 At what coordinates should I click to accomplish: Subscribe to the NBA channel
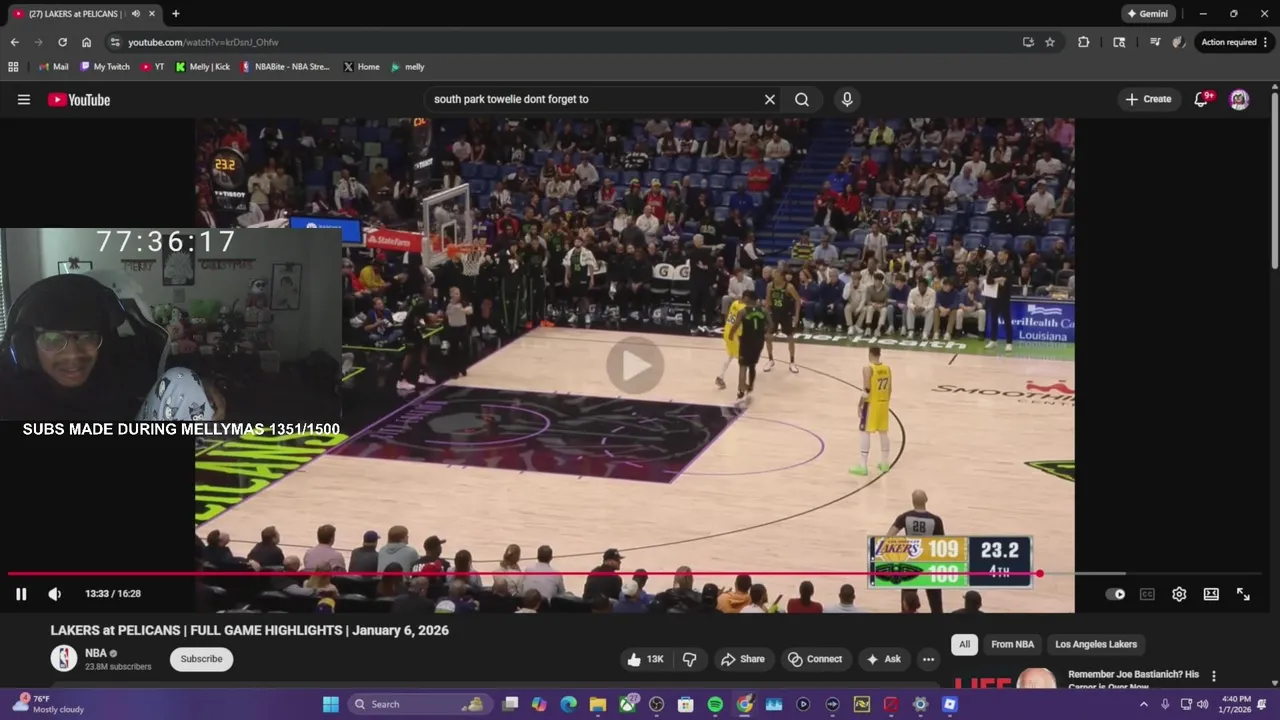(201, 659)
